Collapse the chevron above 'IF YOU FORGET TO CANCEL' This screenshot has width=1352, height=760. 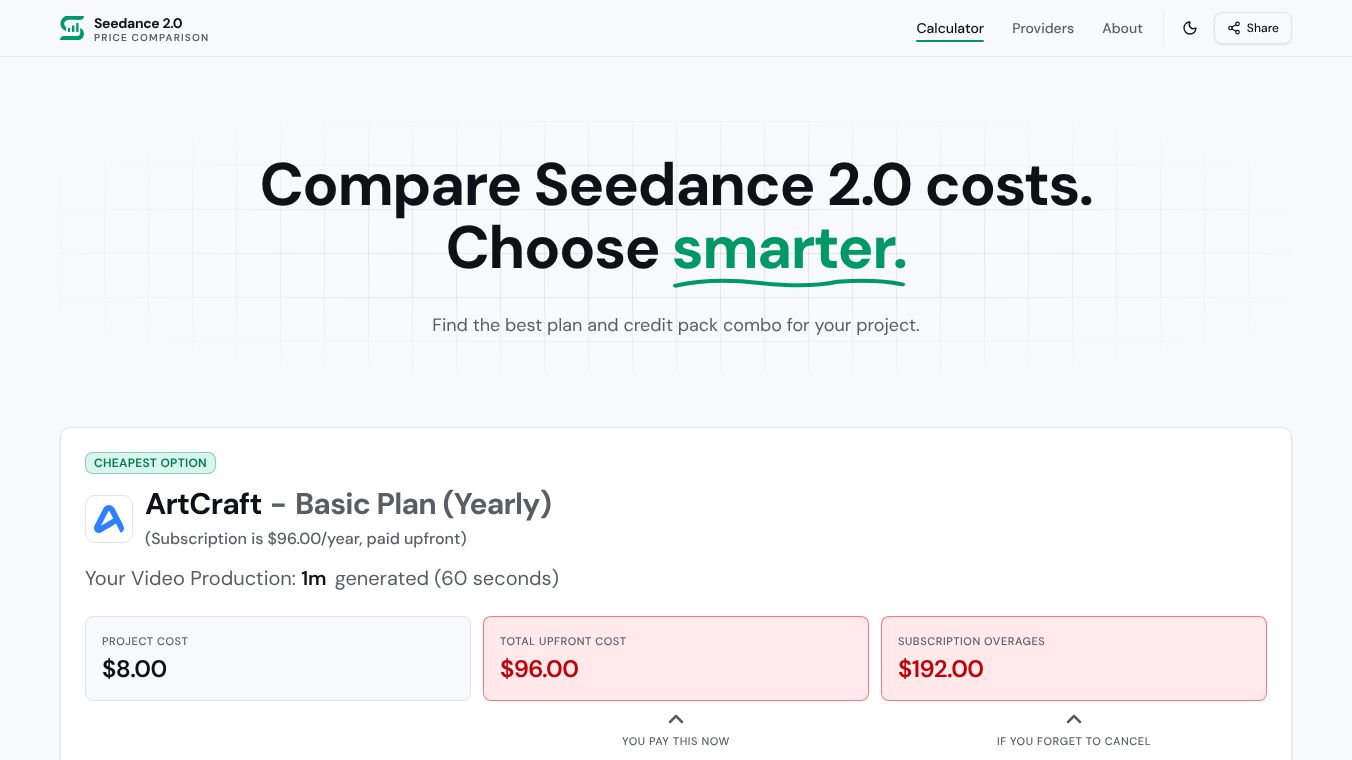(x=1074, y=719)
